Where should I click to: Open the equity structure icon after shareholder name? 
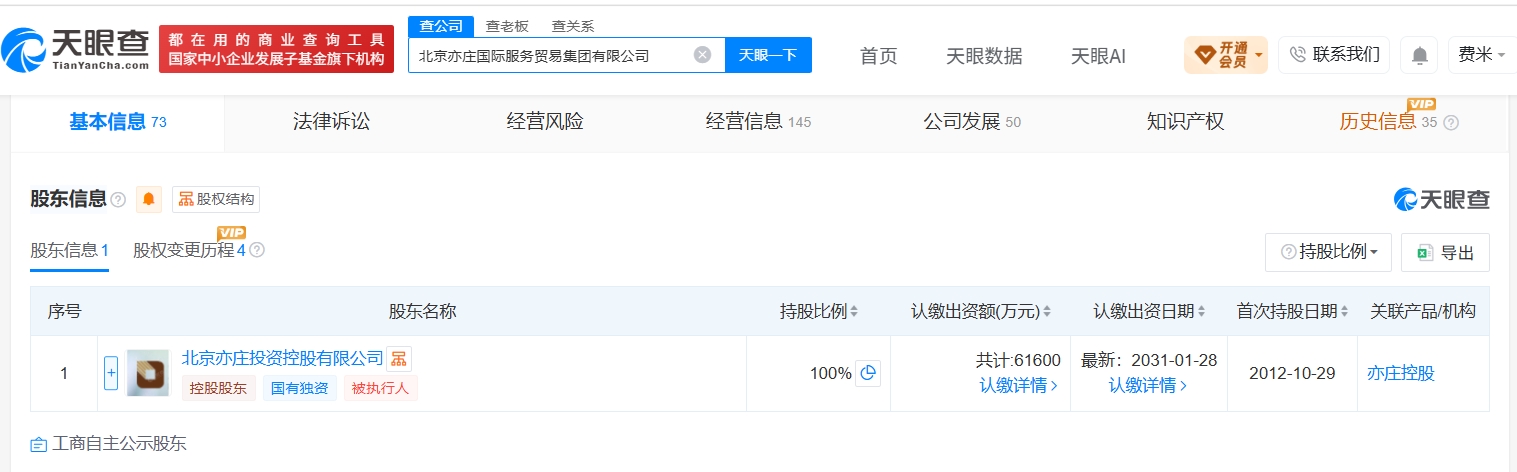point(398,358)
